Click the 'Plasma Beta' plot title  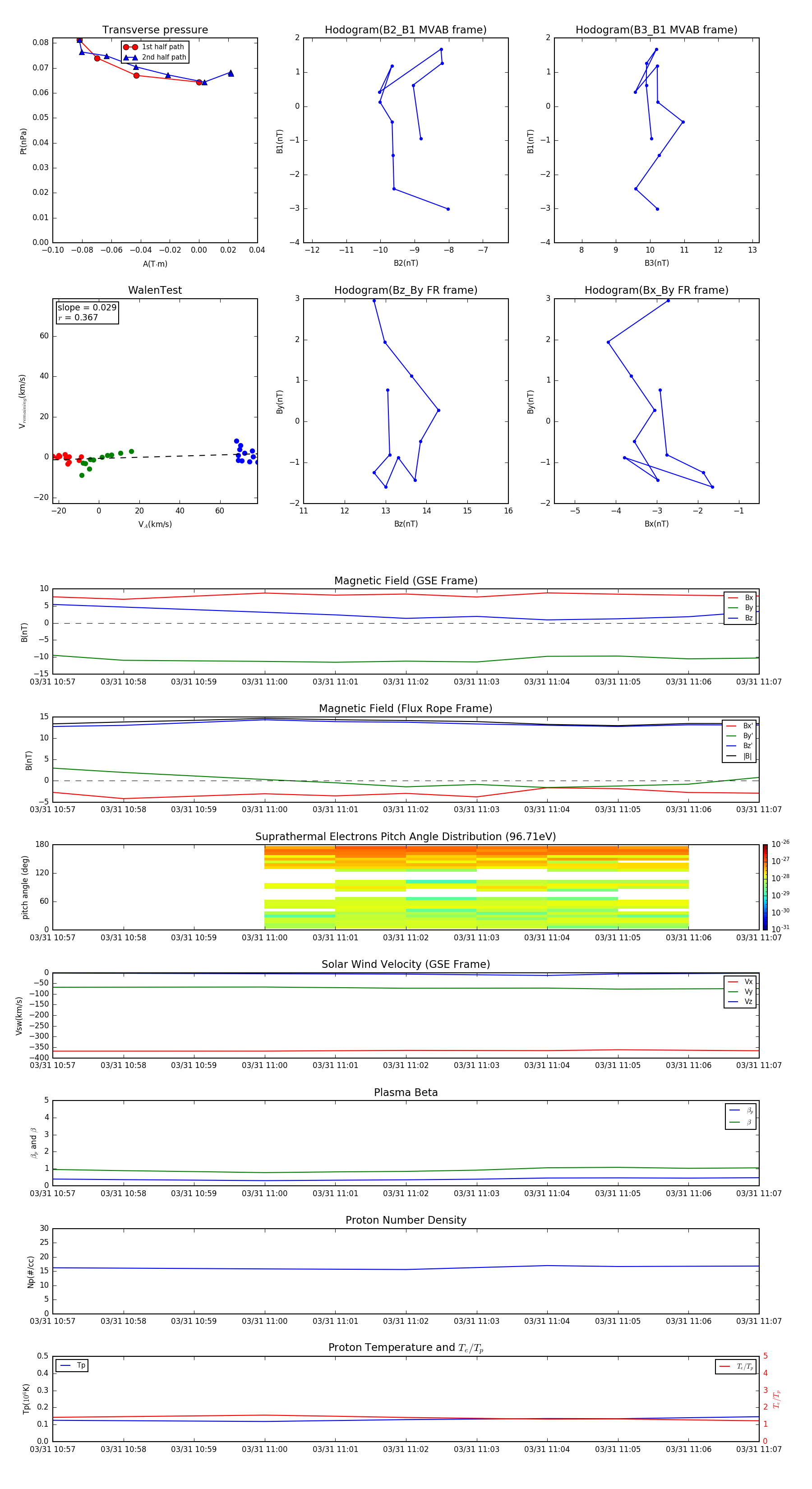pos(406,1092)
